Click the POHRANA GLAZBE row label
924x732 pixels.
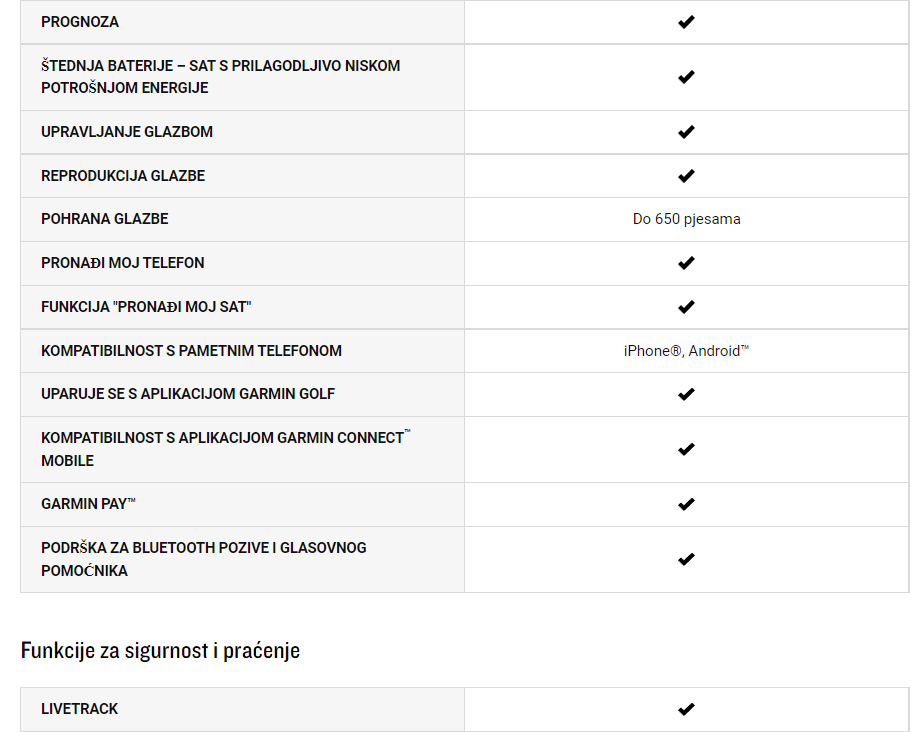pyautogui.click(x=105, y=219)
